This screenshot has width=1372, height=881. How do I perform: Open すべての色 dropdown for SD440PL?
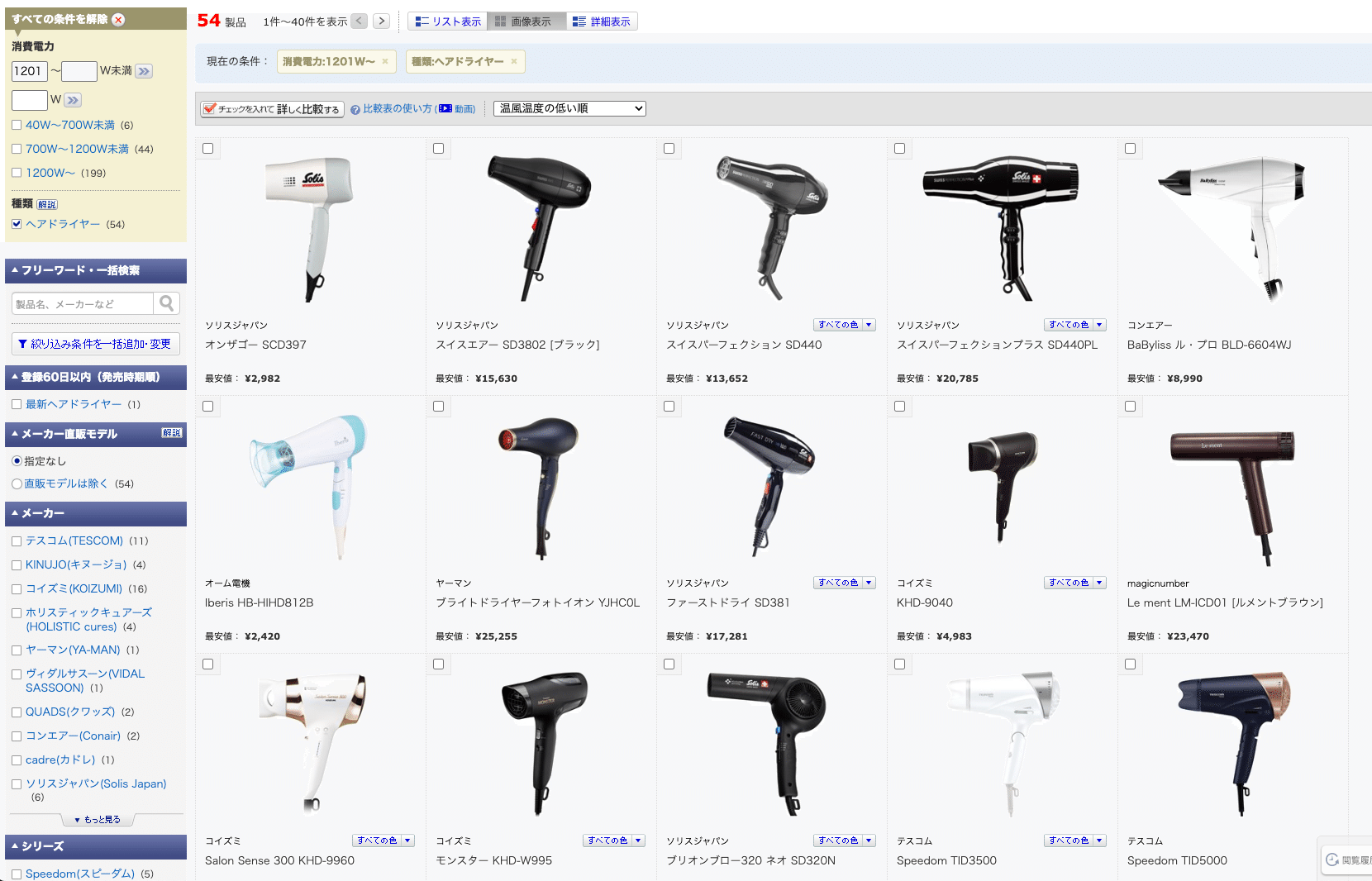coord(1075,325)
